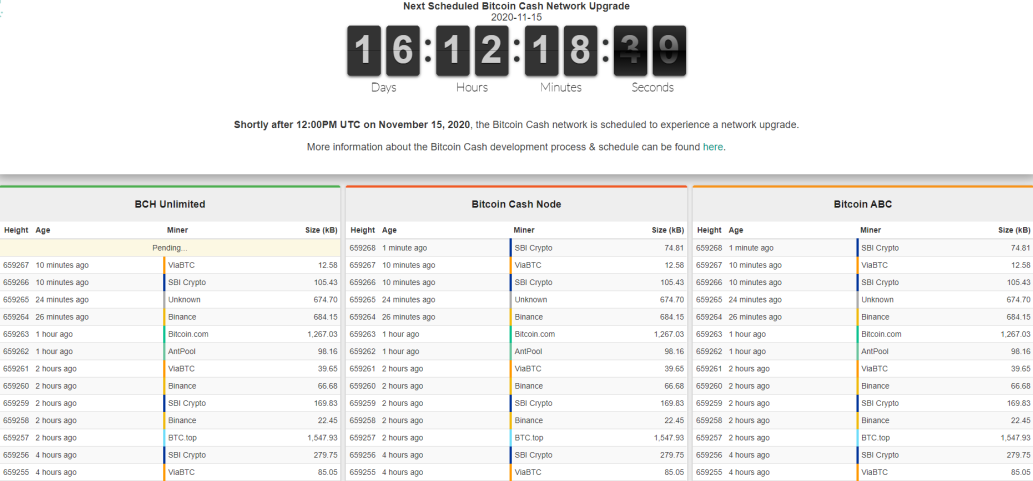
Task: Click '1 minute ago' in the Bitcoin ABC table
Action: click(x=751, y=248)
